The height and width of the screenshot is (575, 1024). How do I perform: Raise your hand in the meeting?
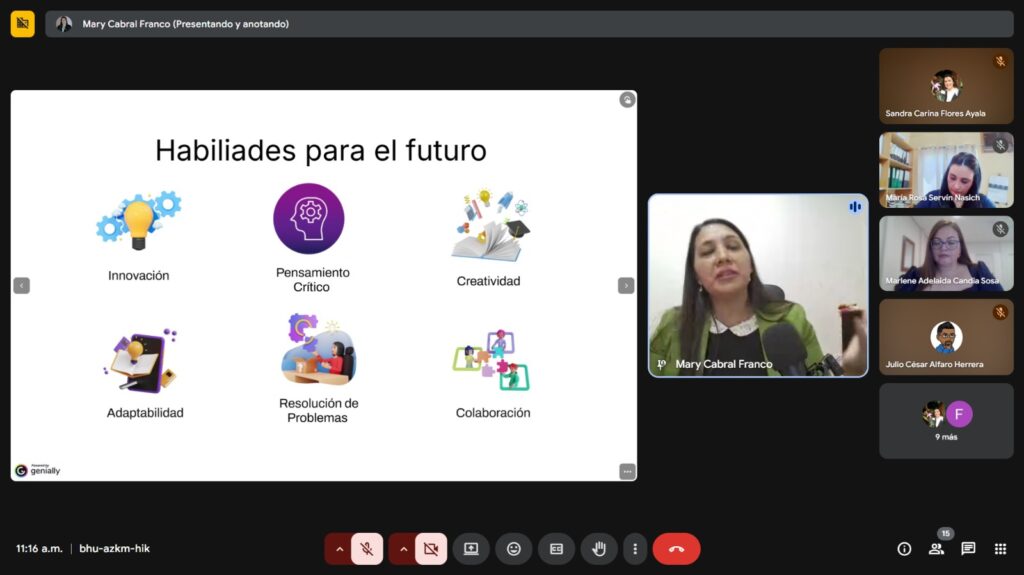click(599, 549)
